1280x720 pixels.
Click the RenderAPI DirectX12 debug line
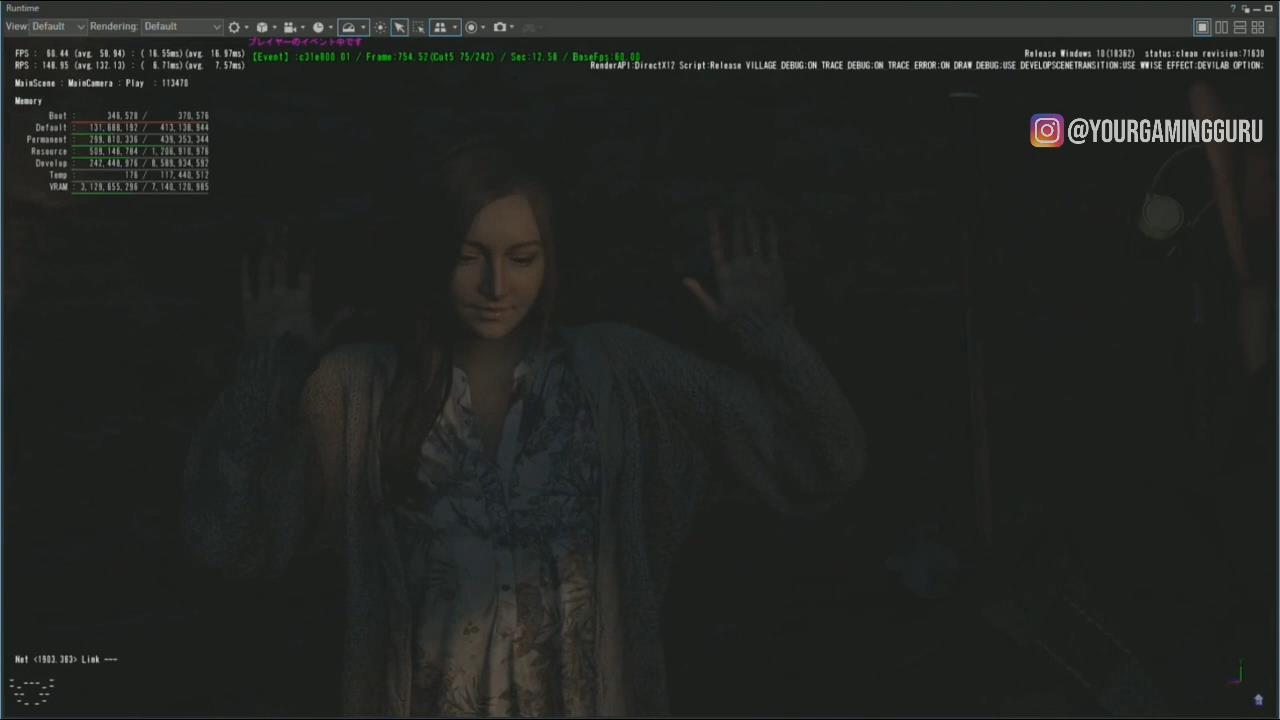click(x=927, y=66)
